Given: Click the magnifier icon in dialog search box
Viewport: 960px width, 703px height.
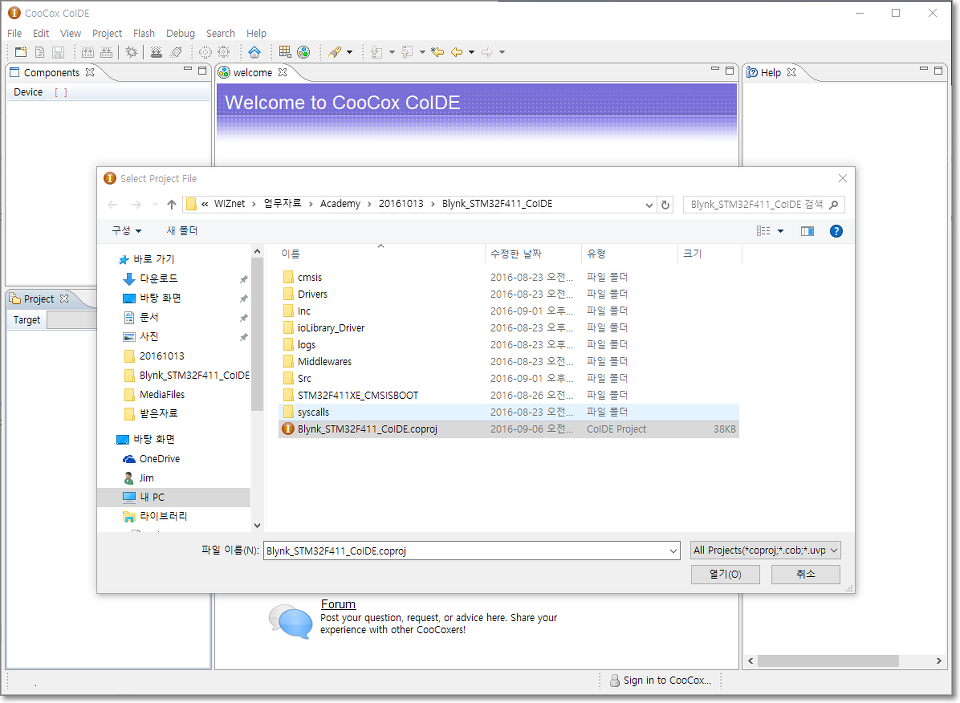Looking at the screenshot, I should point(833,205).
